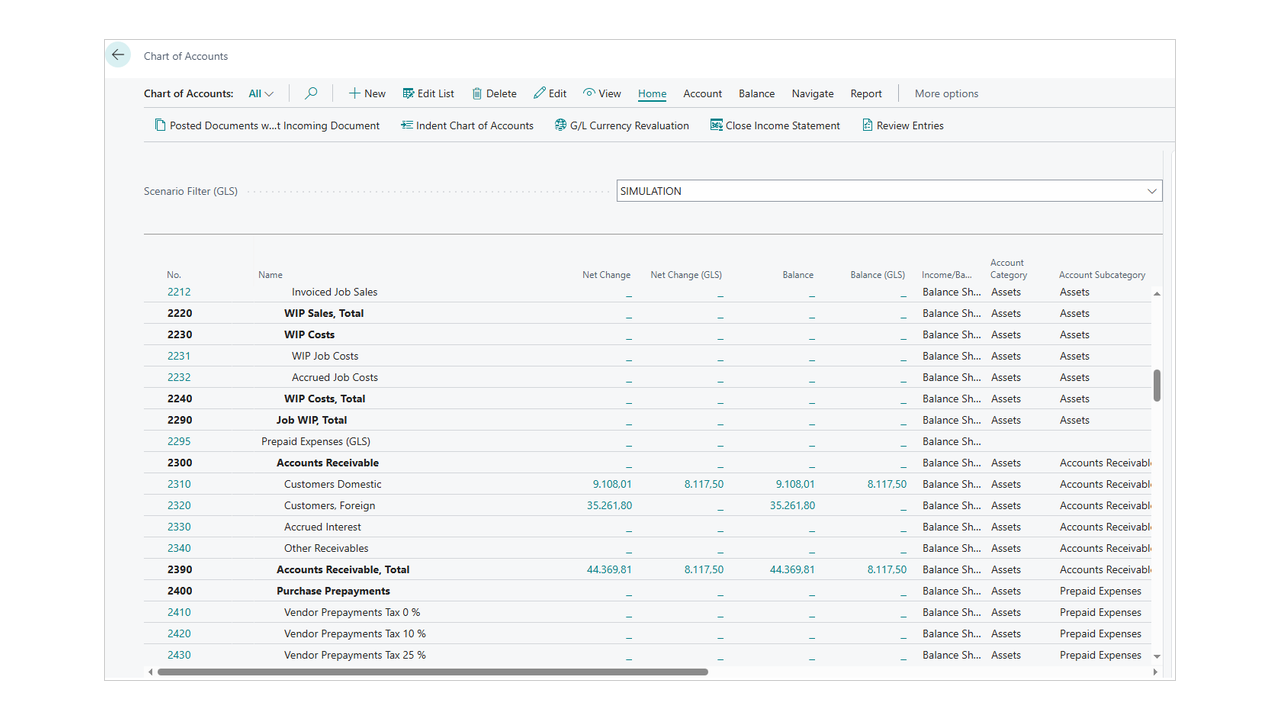Drill into Accounts Receivable Total net change 44.369,81

pos(609,569)
